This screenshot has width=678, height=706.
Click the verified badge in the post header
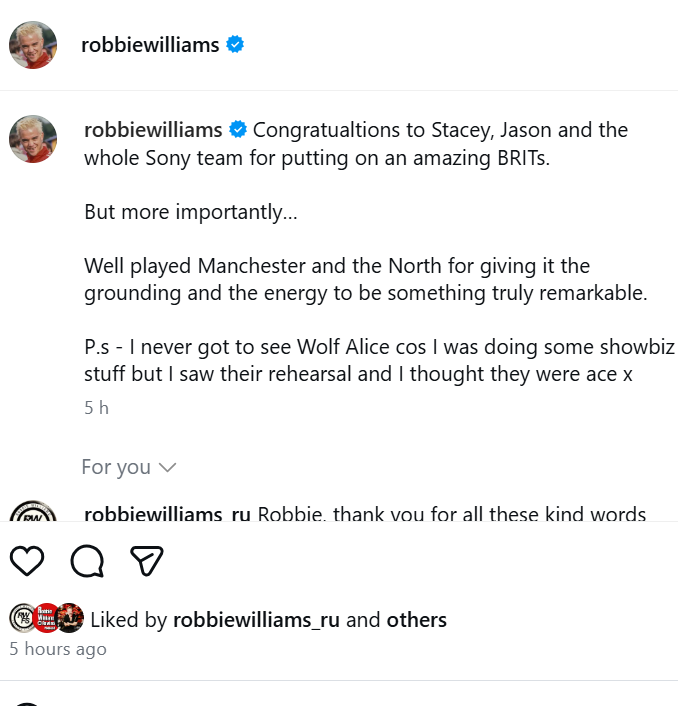coord(235,44)
